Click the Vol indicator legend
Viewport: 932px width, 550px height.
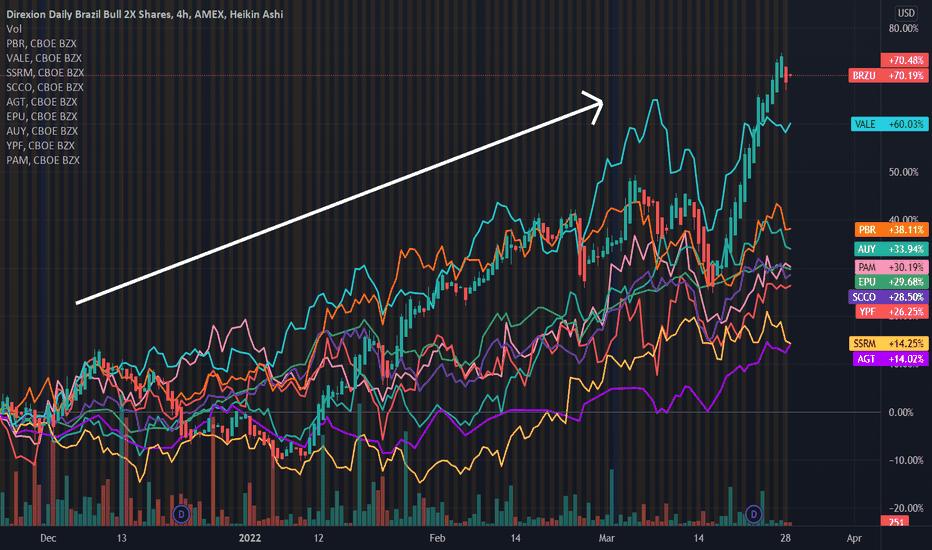(x=14, y=29)
